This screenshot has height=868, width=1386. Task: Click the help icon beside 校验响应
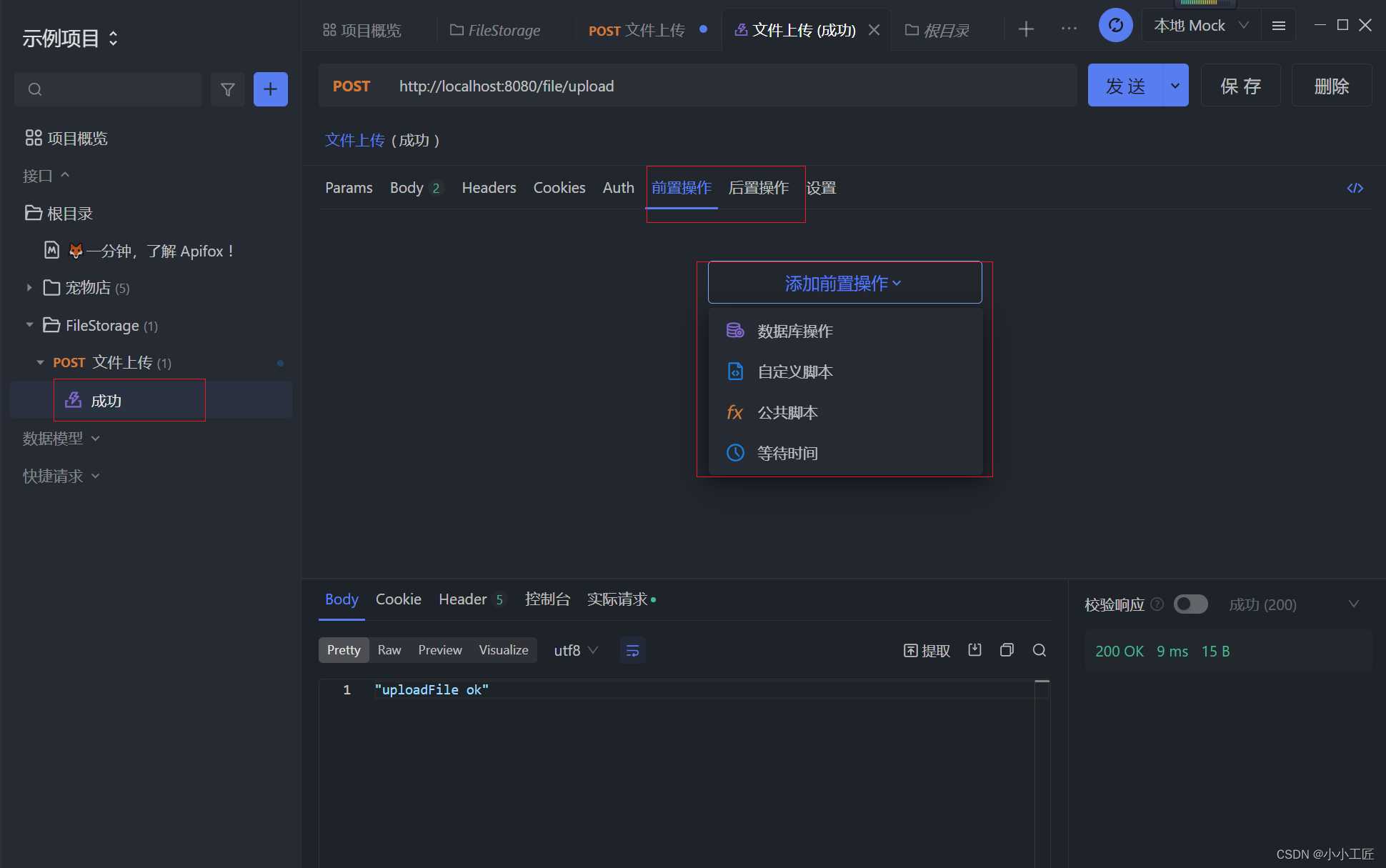[x=1157, y=604]
